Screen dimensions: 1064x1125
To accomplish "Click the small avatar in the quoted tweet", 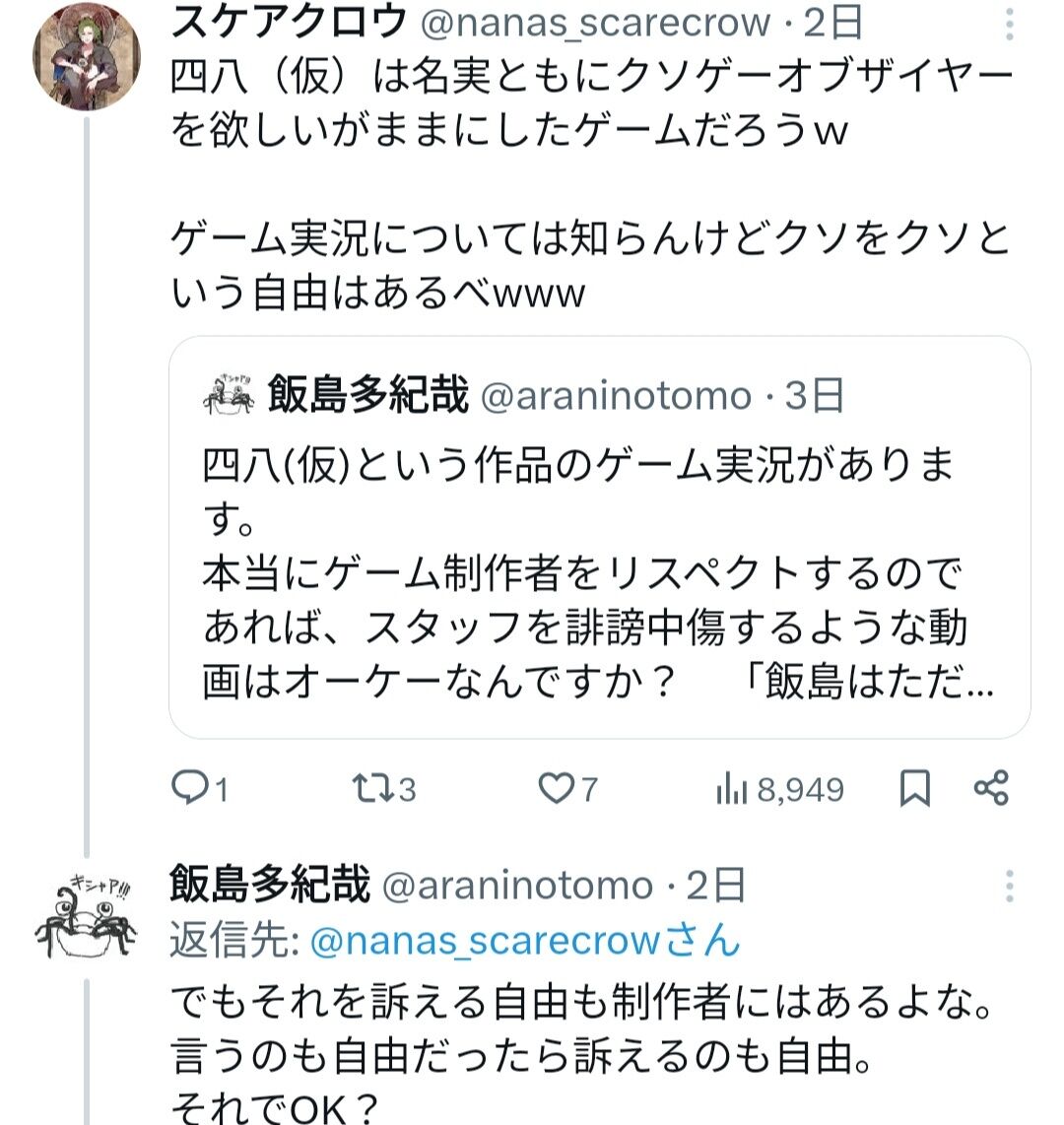I will point(227,396).
